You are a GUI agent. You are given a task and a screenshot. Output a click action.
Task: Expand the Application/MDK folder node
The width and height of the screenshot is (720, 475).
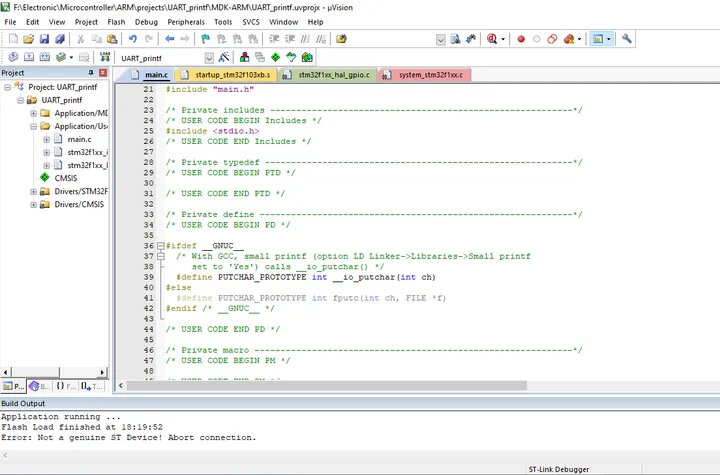click(x=33, y=113)
